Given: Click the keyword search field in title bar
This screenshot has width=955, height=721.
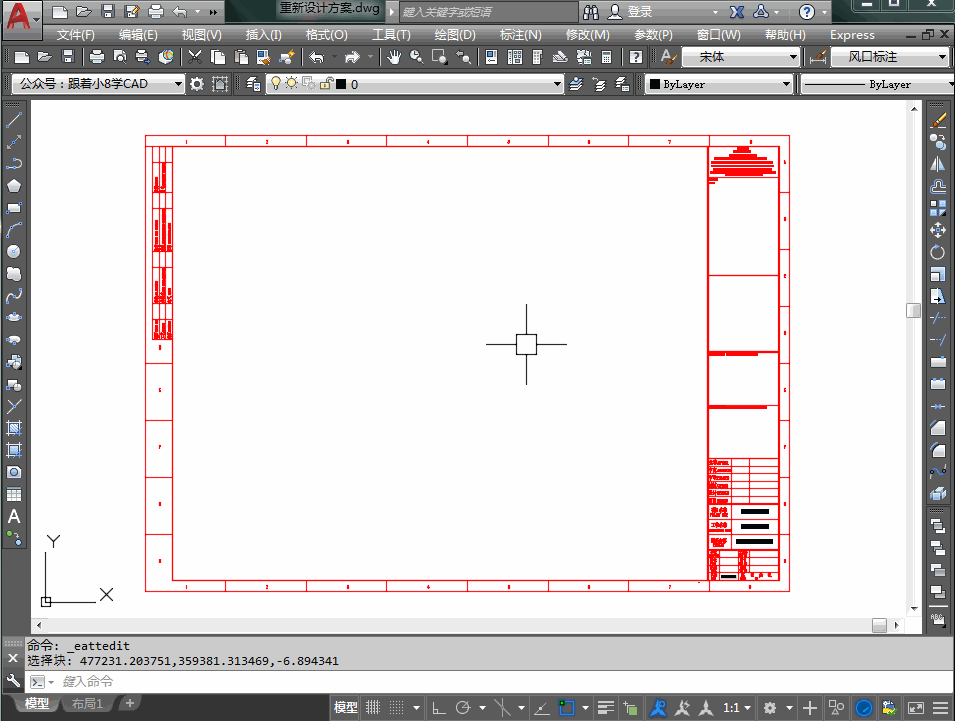Looking at the screenshot, I should pyautogui.click(x=488, y=12).
